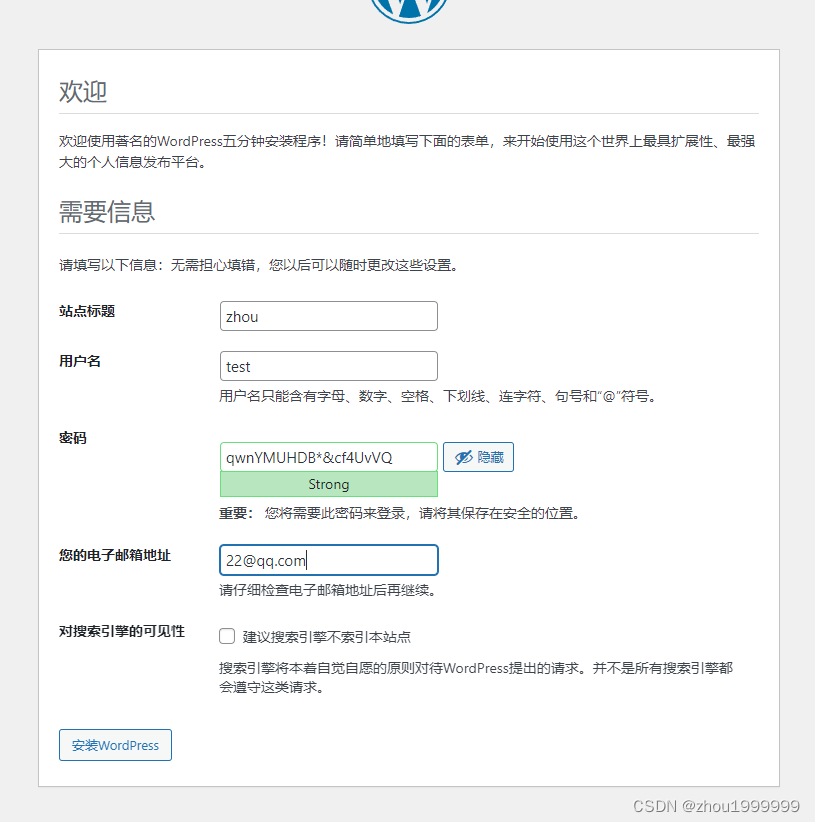Click the 密码 label
815x822 pixels.
pos(72,438)
